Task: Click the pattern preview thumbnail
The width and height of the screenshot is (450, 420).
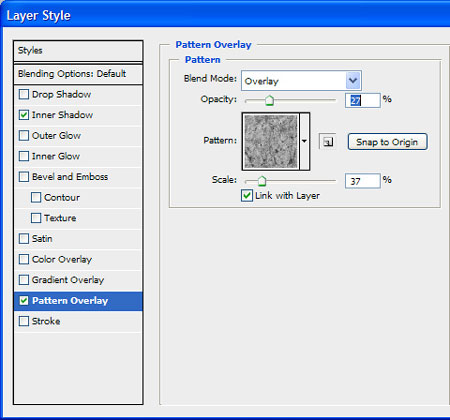Action: click(271, 141)
